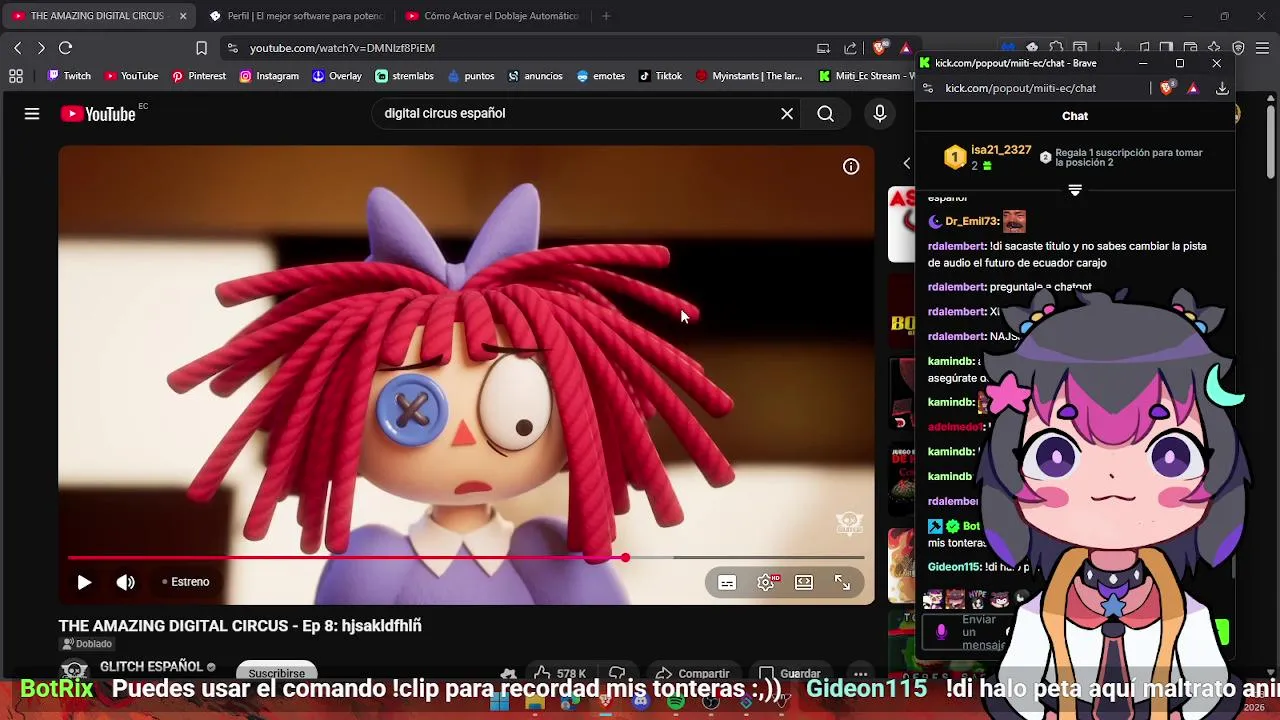Open the puntos bookmark

(471, 76)
